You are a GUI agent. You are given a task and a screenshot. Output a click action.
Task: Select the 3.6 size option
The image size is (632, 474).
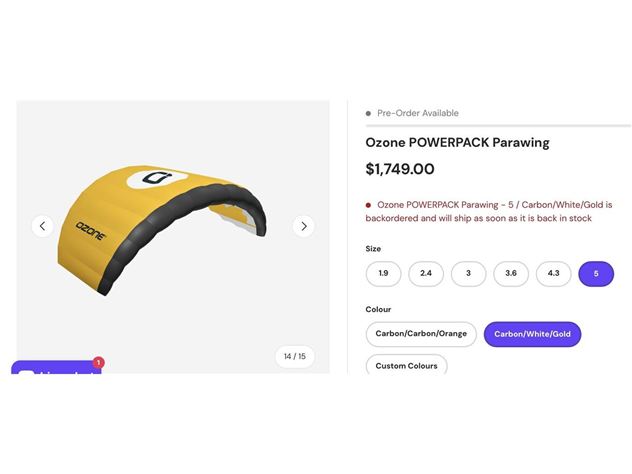(511, 274)
